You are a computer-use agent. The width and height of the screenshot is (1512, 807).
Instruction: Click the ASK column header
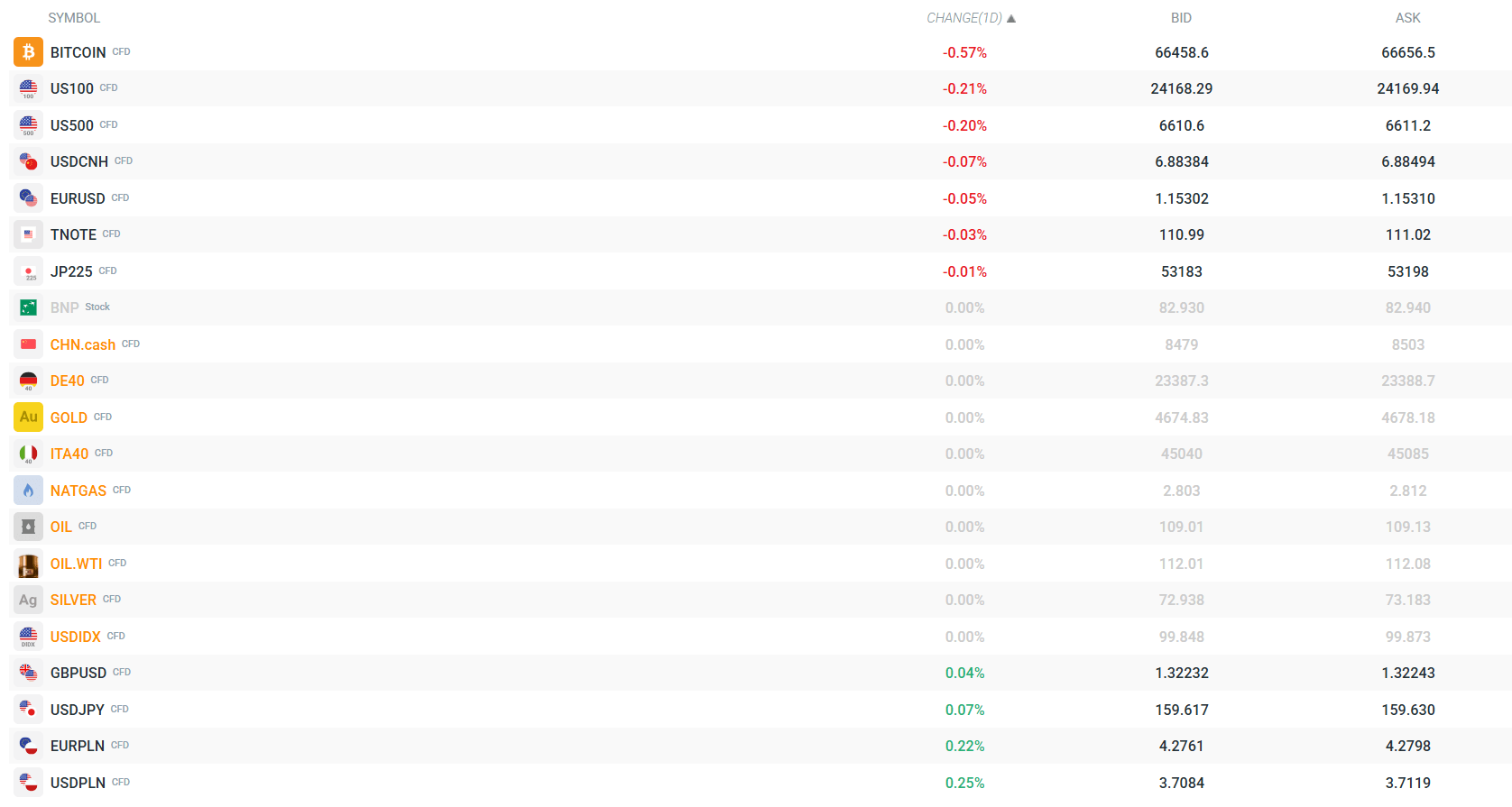coord(1407,18)
